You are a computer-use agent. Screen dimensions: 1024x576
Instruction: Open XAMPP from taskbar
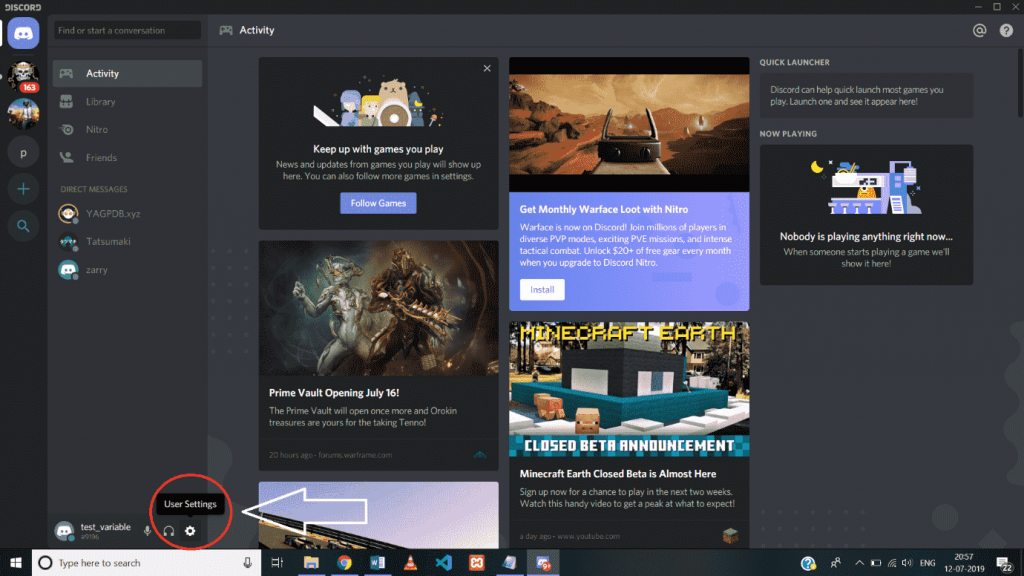pos(477,562)
